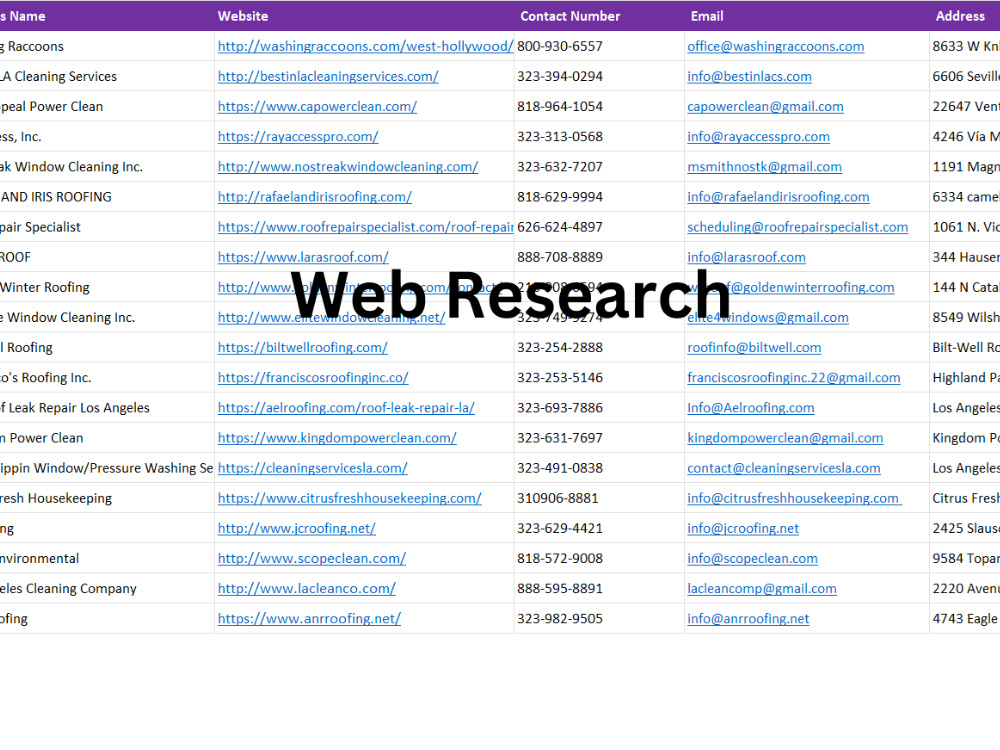Click email info@rayaccesspro.com
The height and width of the screenshot is (750, 1000).
click(x=758, y=136)
